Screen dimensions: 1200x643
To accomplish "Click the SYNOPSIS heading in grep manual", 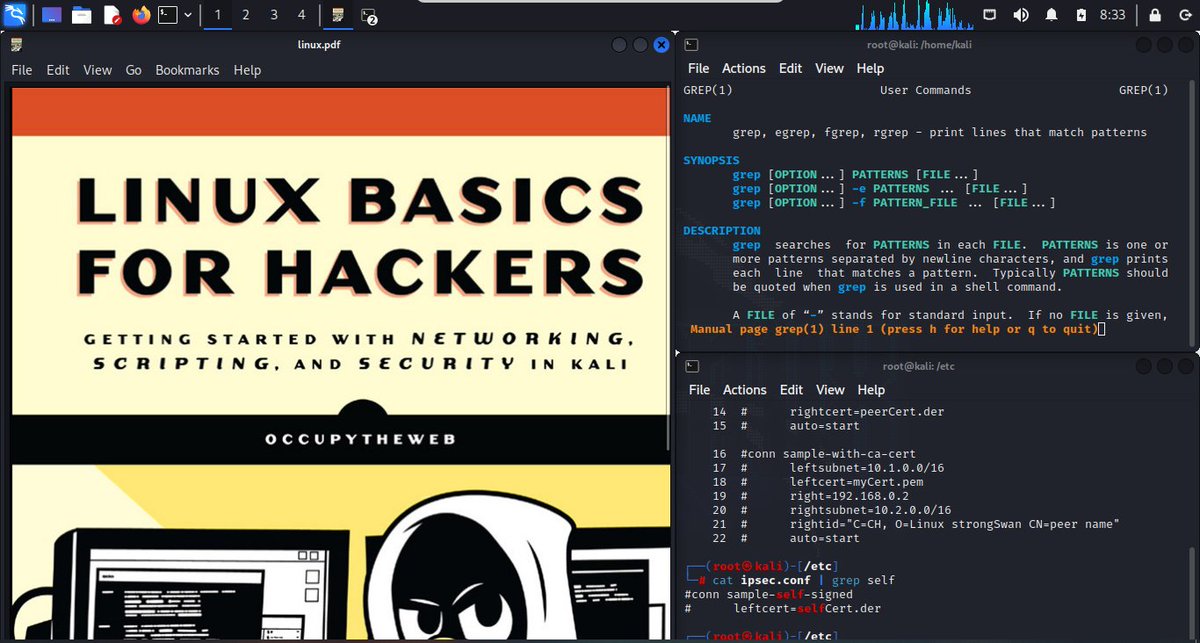I will [711, 160].
